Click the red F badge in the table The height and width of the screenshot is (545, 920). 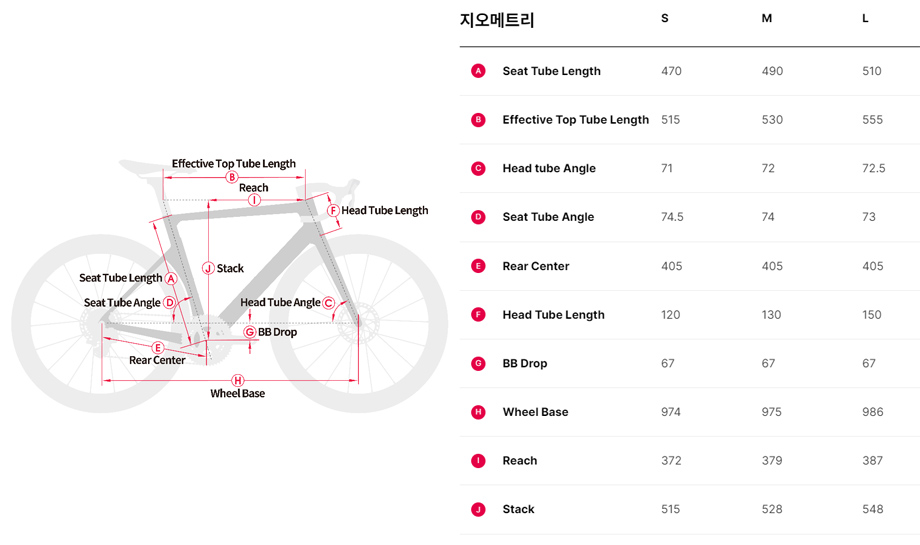point(478,315)
